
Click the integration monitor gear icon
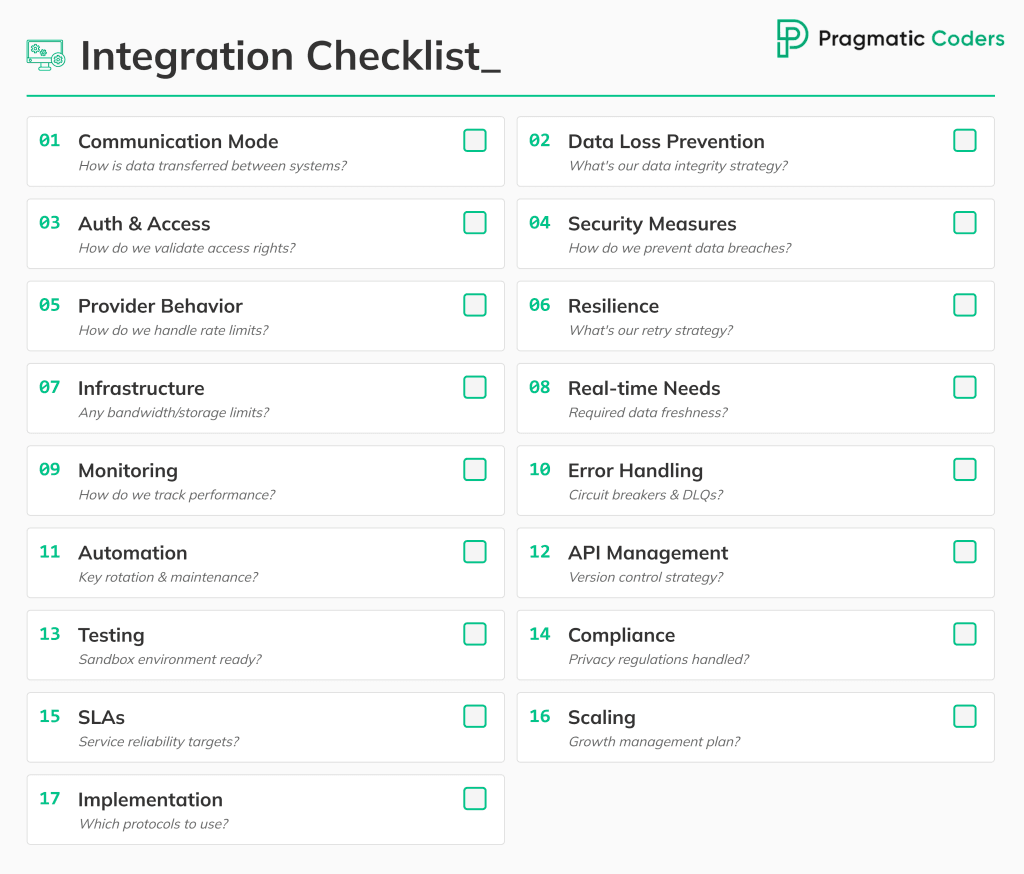coord(45,55)
